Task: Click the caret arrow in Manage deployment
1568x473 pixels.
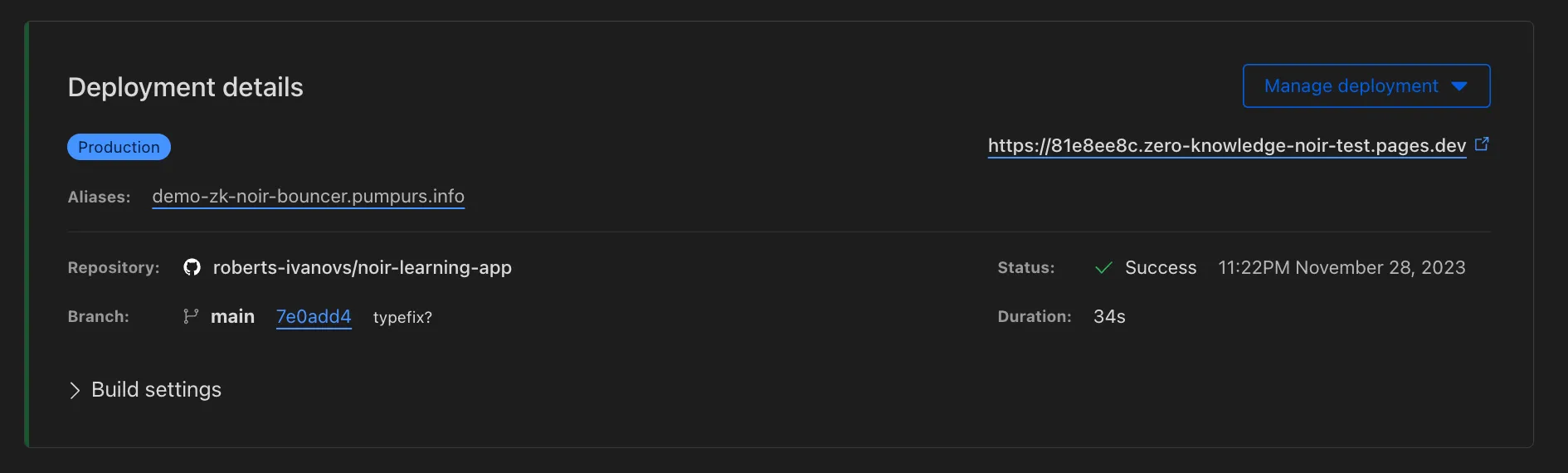Action: coord(1459,86)
